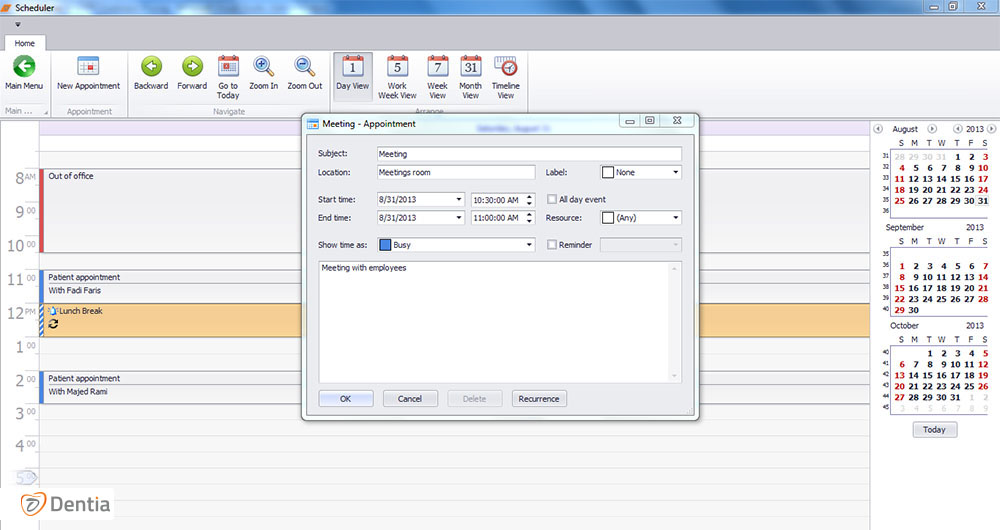Expand the Label dropdown
This screenshot has width=1000, height=530.
tap(676, 173)
